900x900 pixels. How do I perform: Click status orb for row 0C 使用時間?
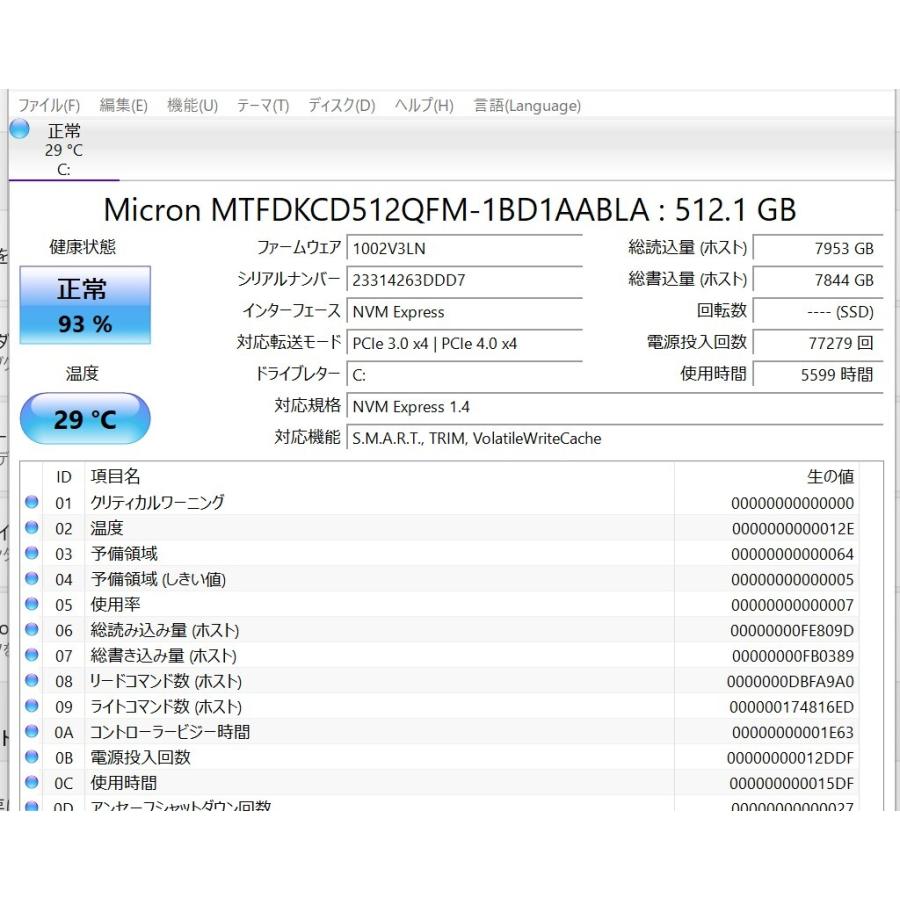[32, 782]
